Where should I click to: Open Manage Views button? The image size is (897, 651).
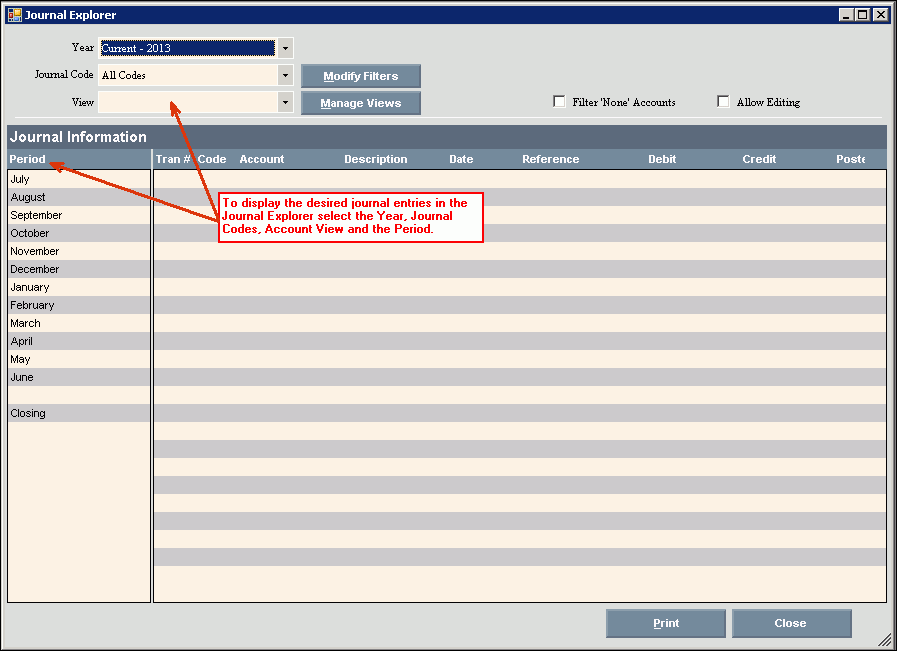360,103
